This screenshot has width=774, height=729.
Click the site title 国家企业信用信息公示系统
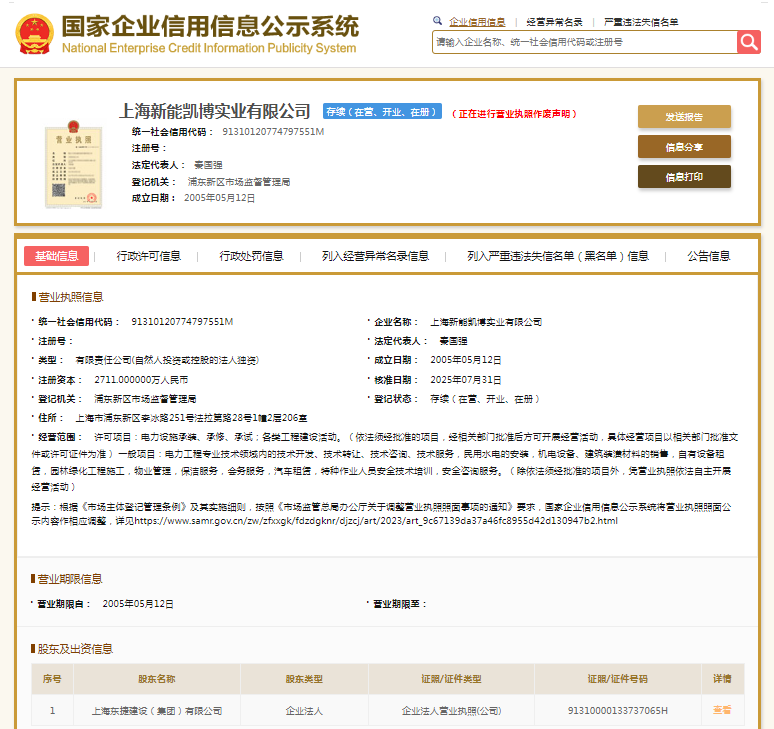[x=209, y=27]
